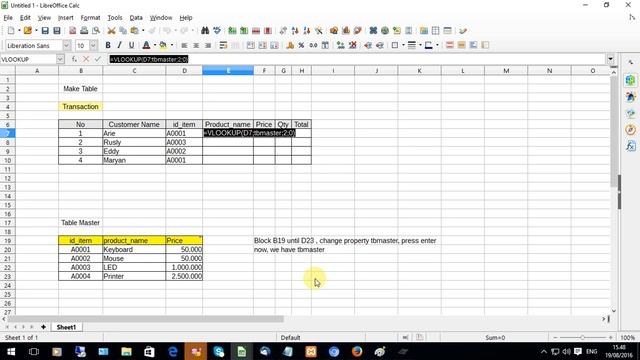640x360 pixels.
Task: Save the spreadsheet with the Save icon
Action: coord(45,31)
